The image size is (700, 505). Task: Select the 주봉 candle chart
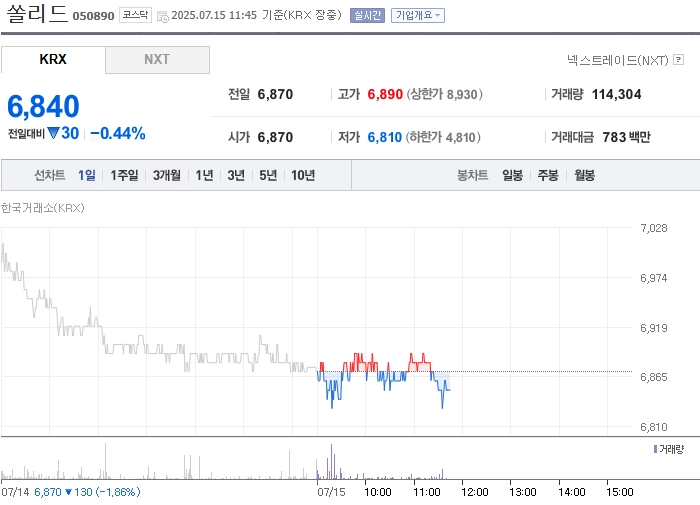(548, 175)
